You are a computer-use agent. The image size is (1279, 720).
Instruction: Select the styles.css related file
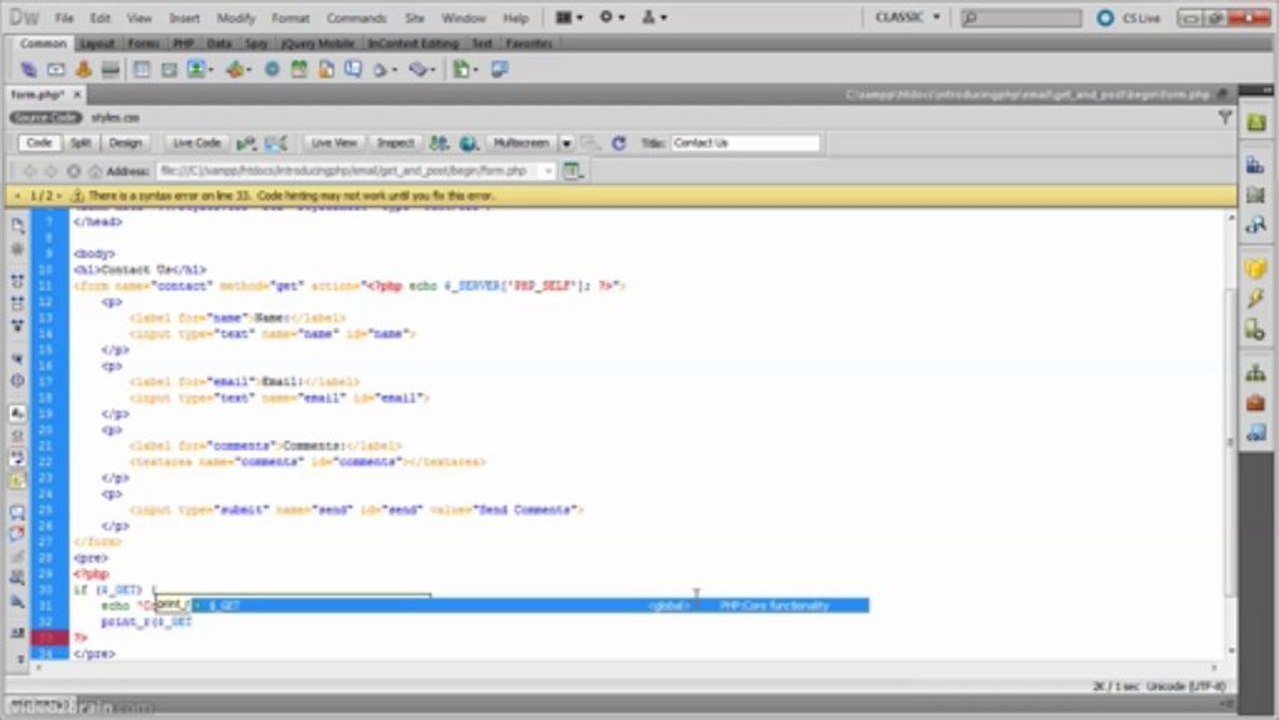(x=115, y=117)
